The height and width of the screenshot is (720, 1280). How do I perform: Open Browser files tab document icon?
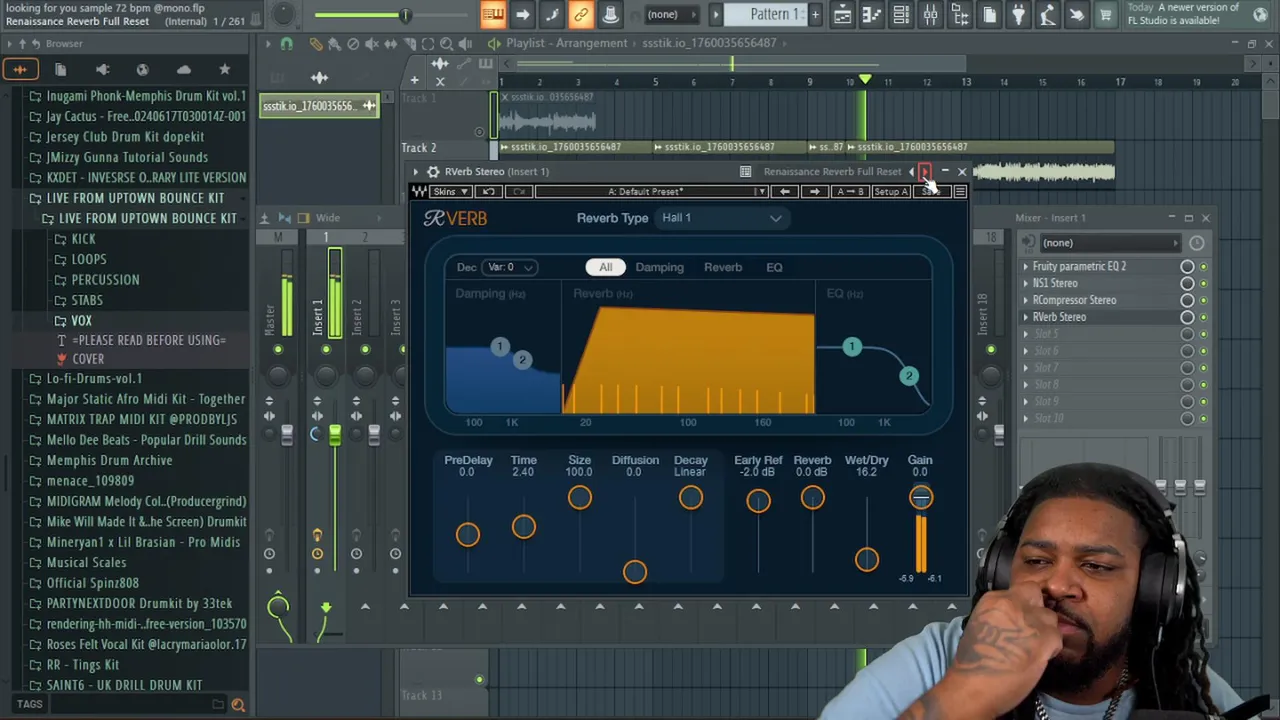pos(60,69)
